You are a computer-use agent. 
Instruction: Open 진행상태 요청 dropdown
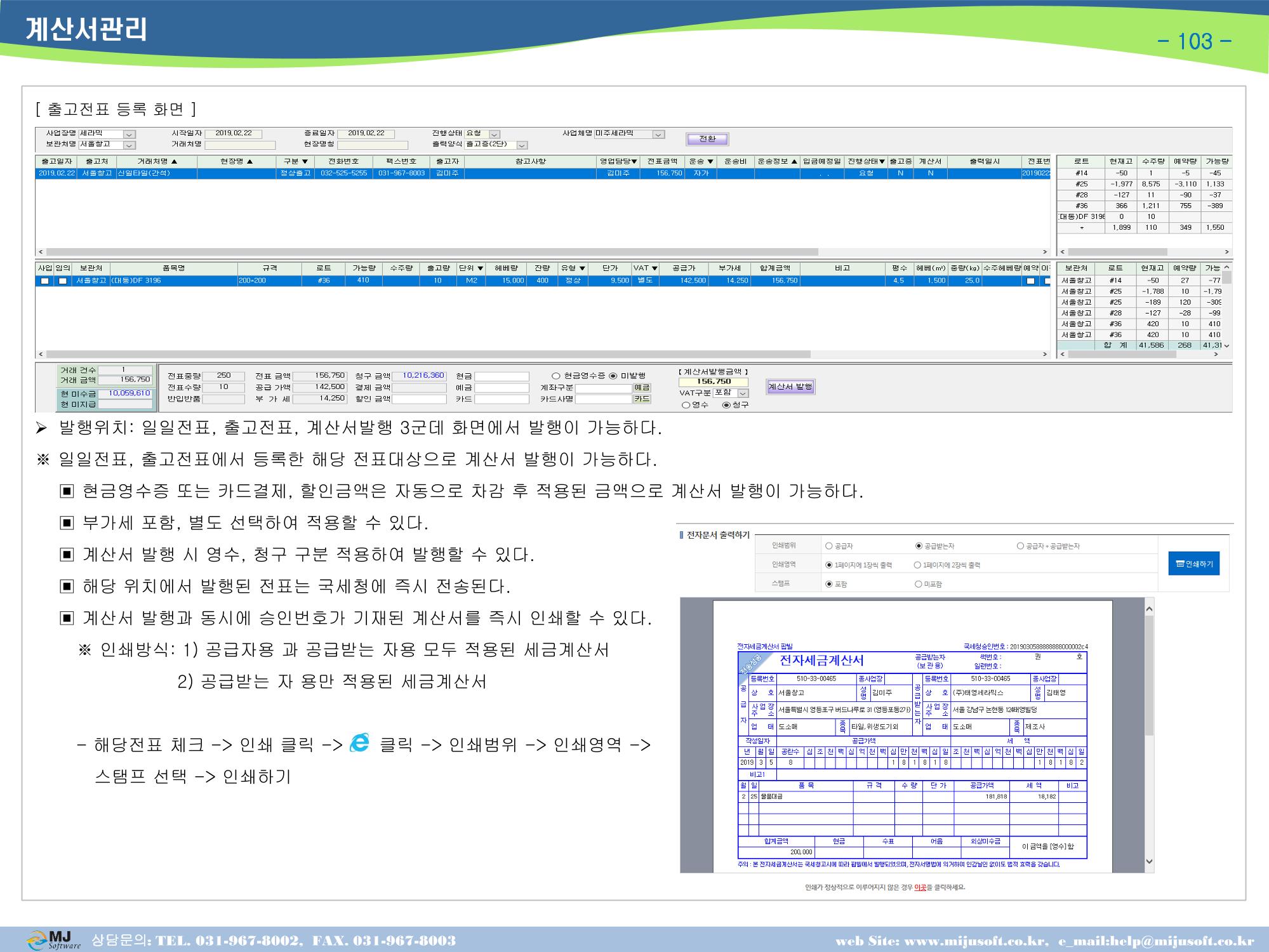(x=495, y=135)
